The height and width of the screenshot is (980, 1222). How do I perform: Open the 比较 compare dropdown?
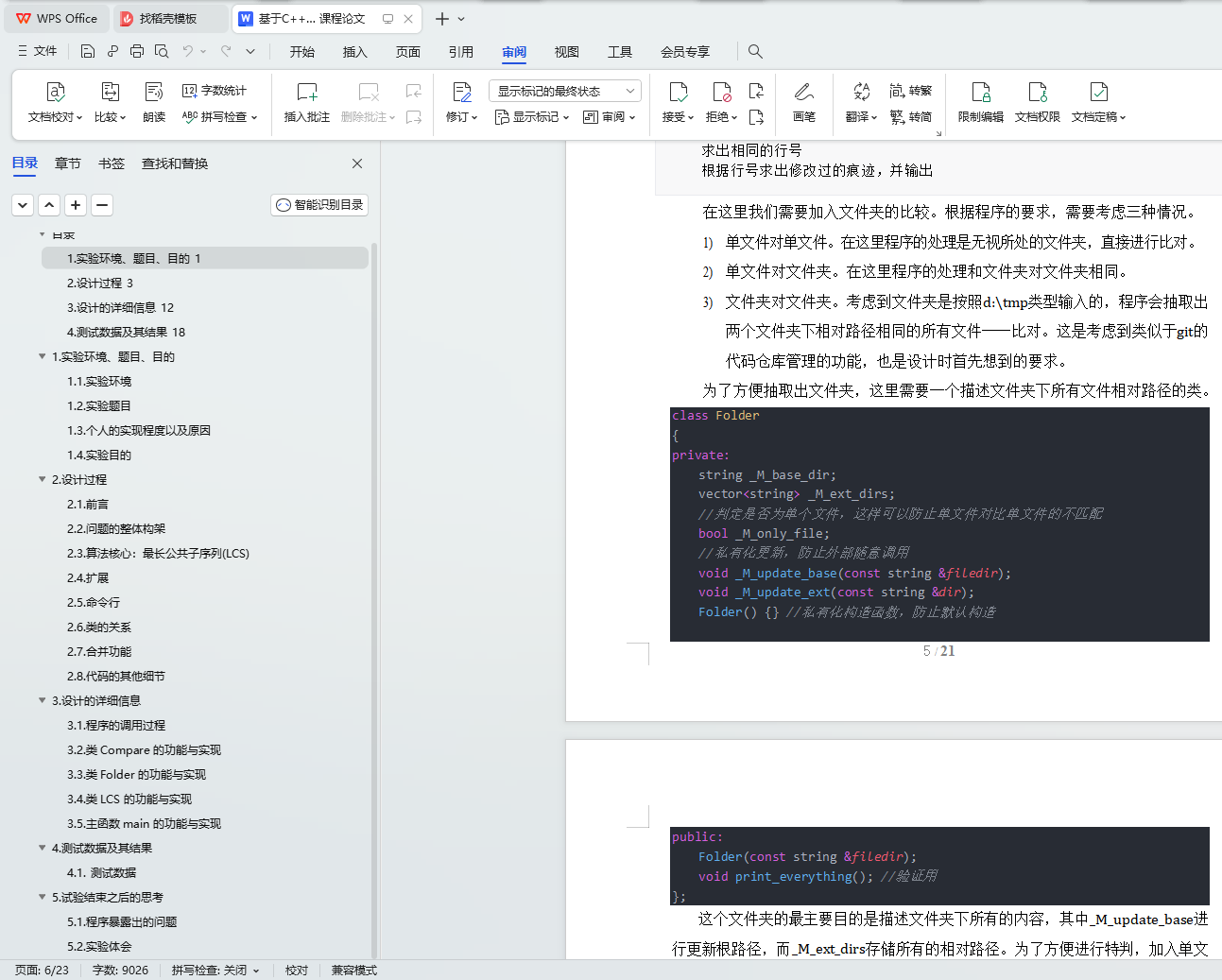point(110,102)
